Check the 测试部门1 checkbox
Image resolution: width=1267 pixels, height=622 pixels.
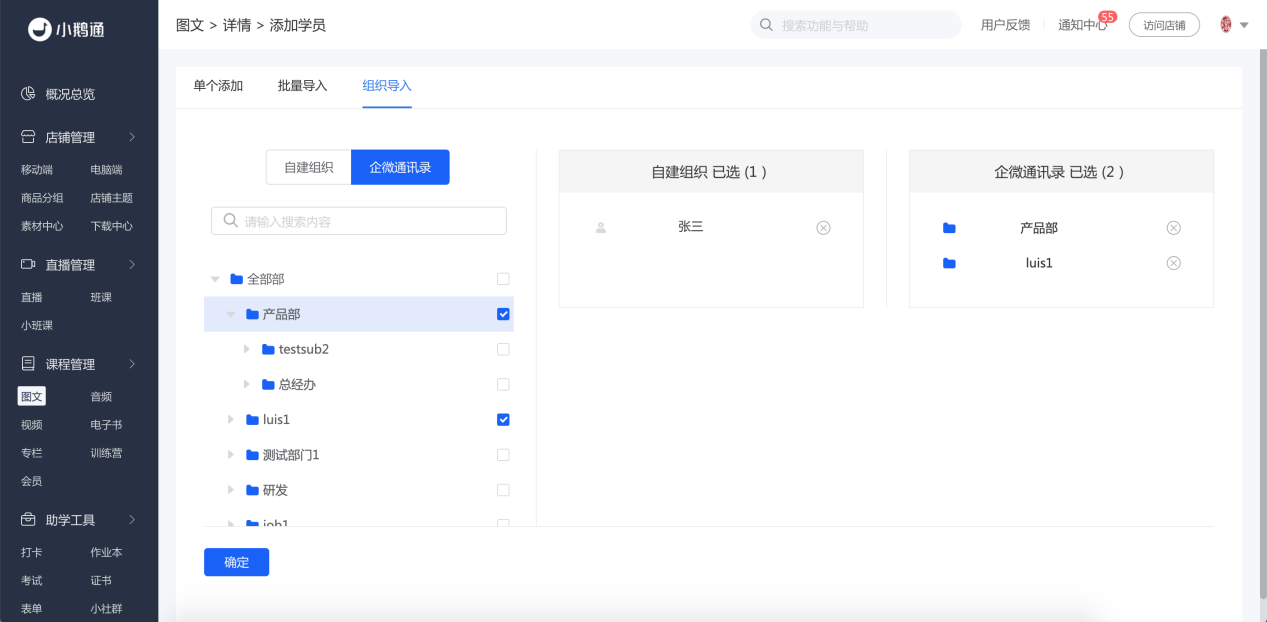[x=503, y=455]
